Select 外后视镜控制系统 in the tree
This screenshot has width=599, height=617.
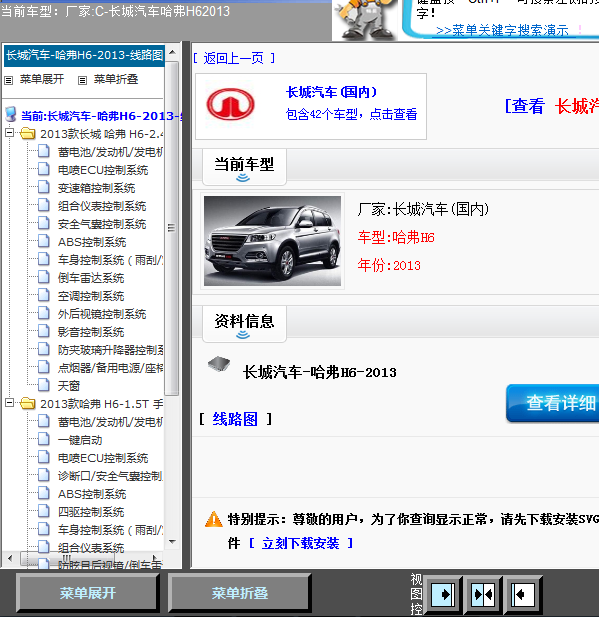[x=102, y=314]
